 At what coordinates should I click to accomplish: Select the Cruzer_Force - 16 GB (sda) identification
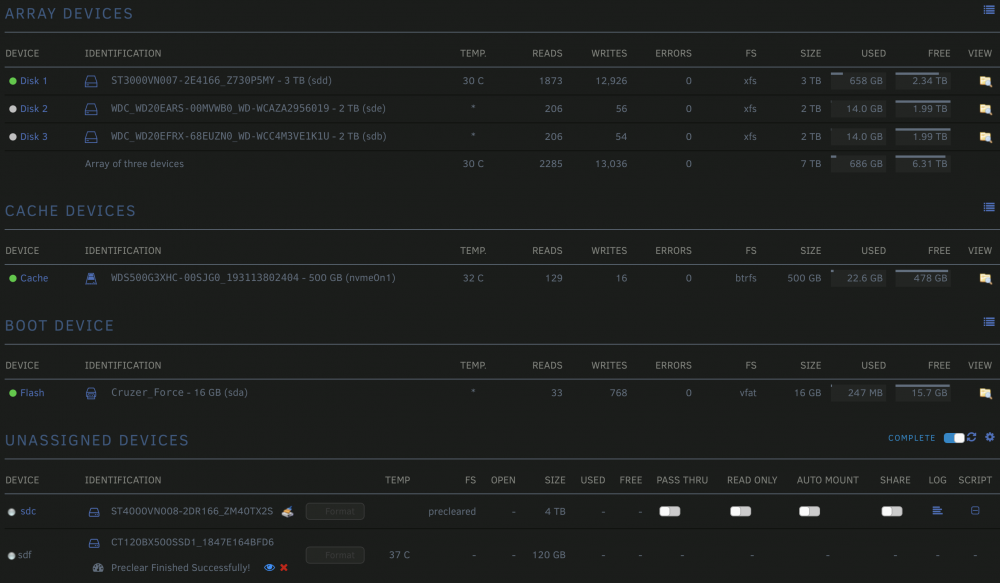pyautogui.click(x=179, y=393)
